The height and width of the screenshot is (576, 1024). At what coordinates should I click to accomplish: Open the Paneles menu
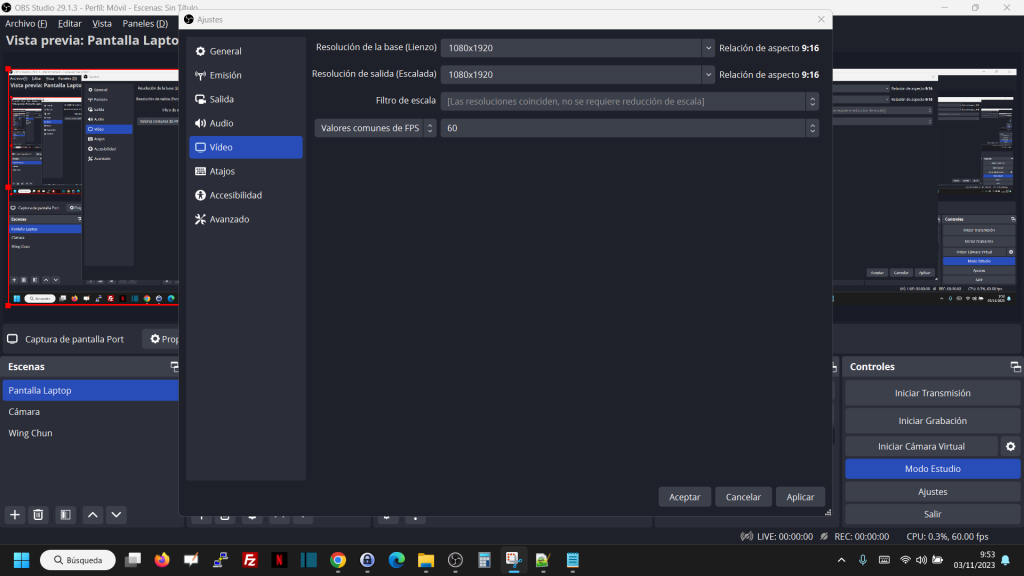pyautogui.click(x=145, y=24)
